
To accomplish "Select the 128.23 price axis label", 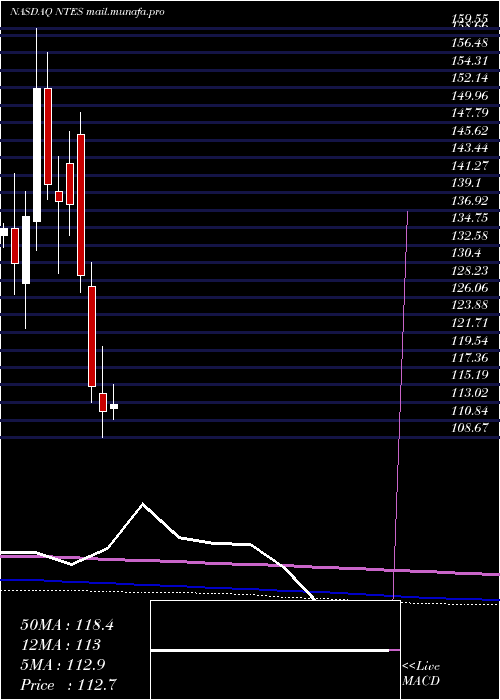I will [470, 271].
